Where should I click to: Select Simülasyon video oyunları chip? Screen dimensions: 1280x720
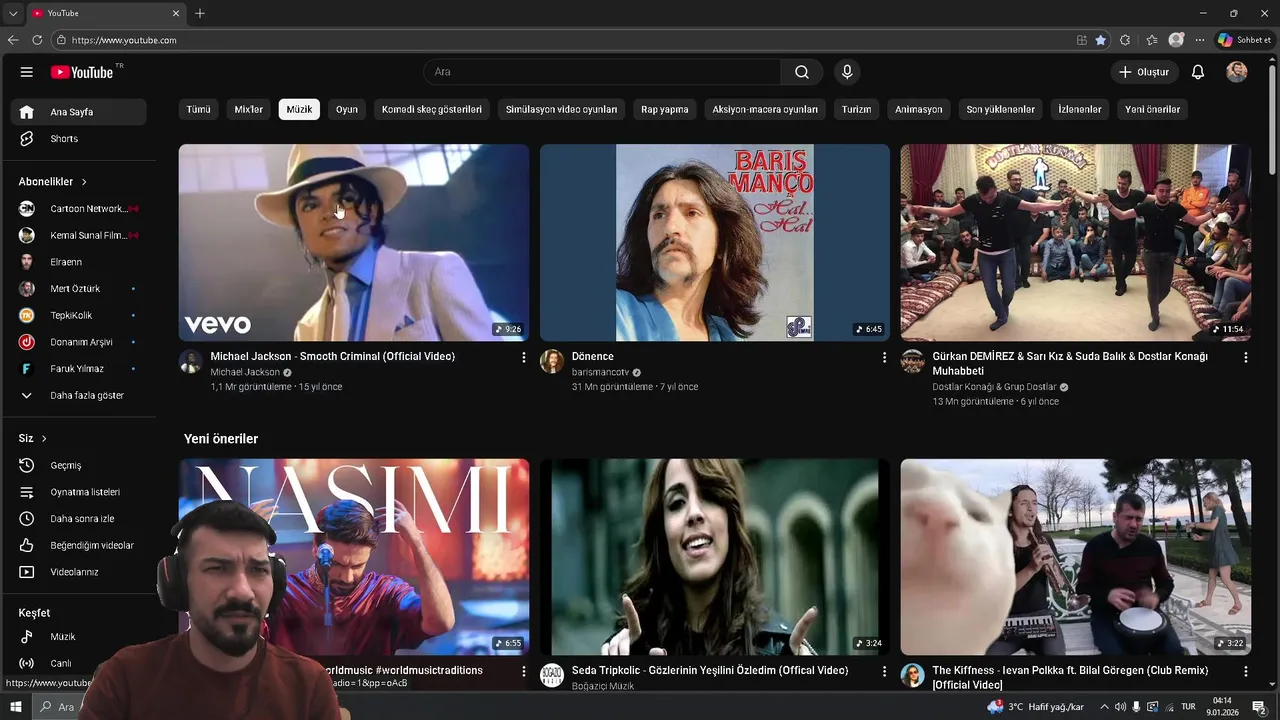[561, 109]
